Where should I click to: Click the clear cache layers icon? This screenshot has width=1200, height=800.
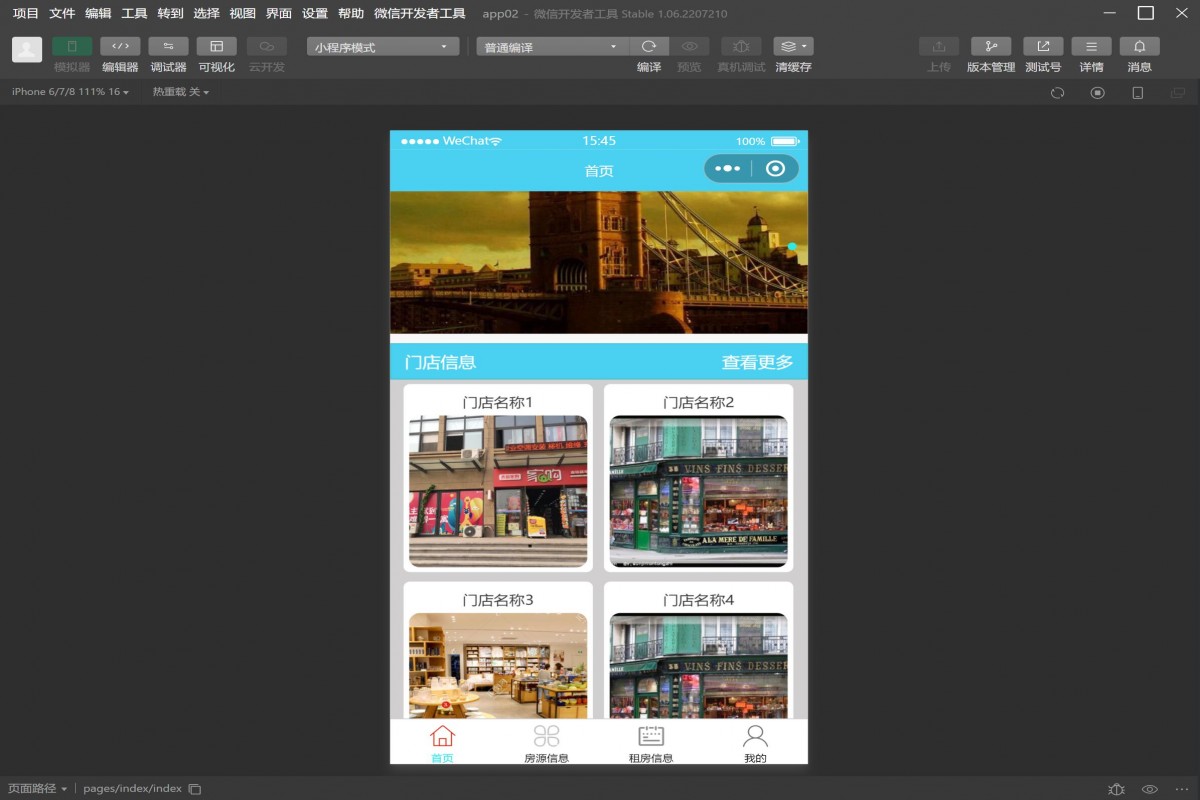(x=792, y=47)
